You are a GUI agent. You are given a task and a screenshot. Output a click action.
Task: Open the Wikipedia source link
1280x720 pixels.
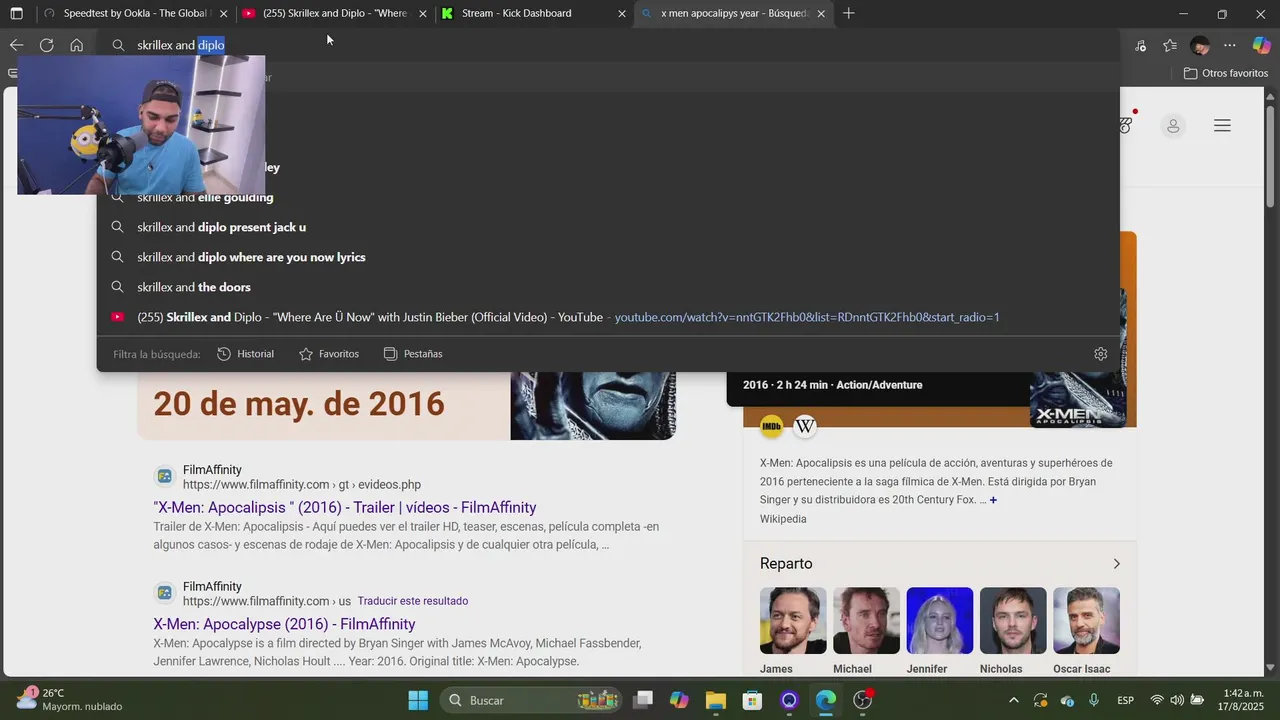[x=783, y=519]
